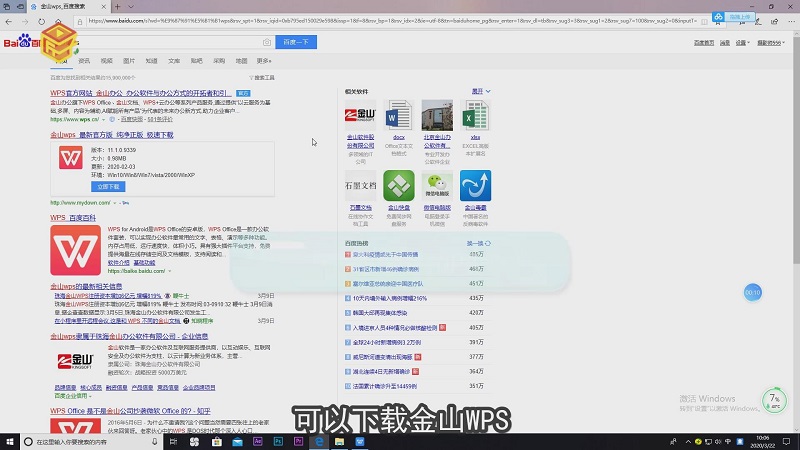
Task: Click the WPS 百度百科 logo thumbnail
Action: coord(75,250)
